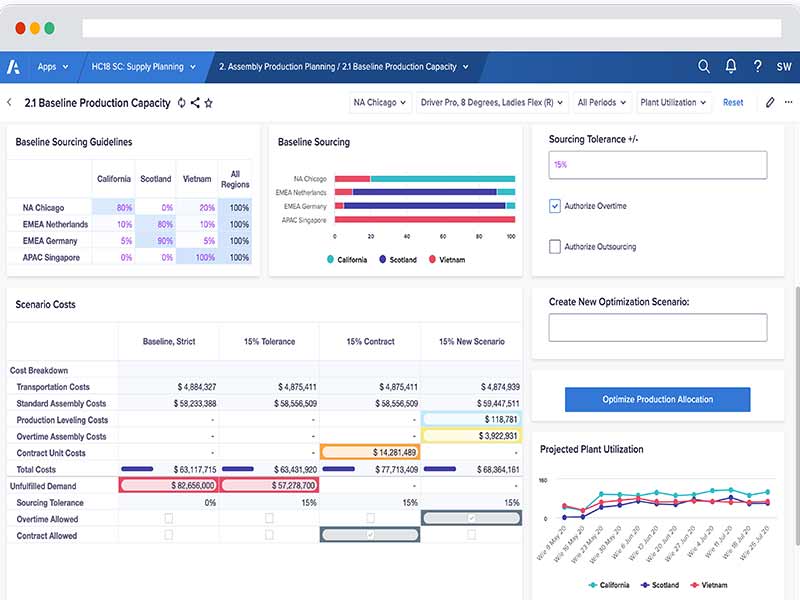View notifications via the bell icon
The width and height of the screenshot is (800, 600).
(731, 65)
